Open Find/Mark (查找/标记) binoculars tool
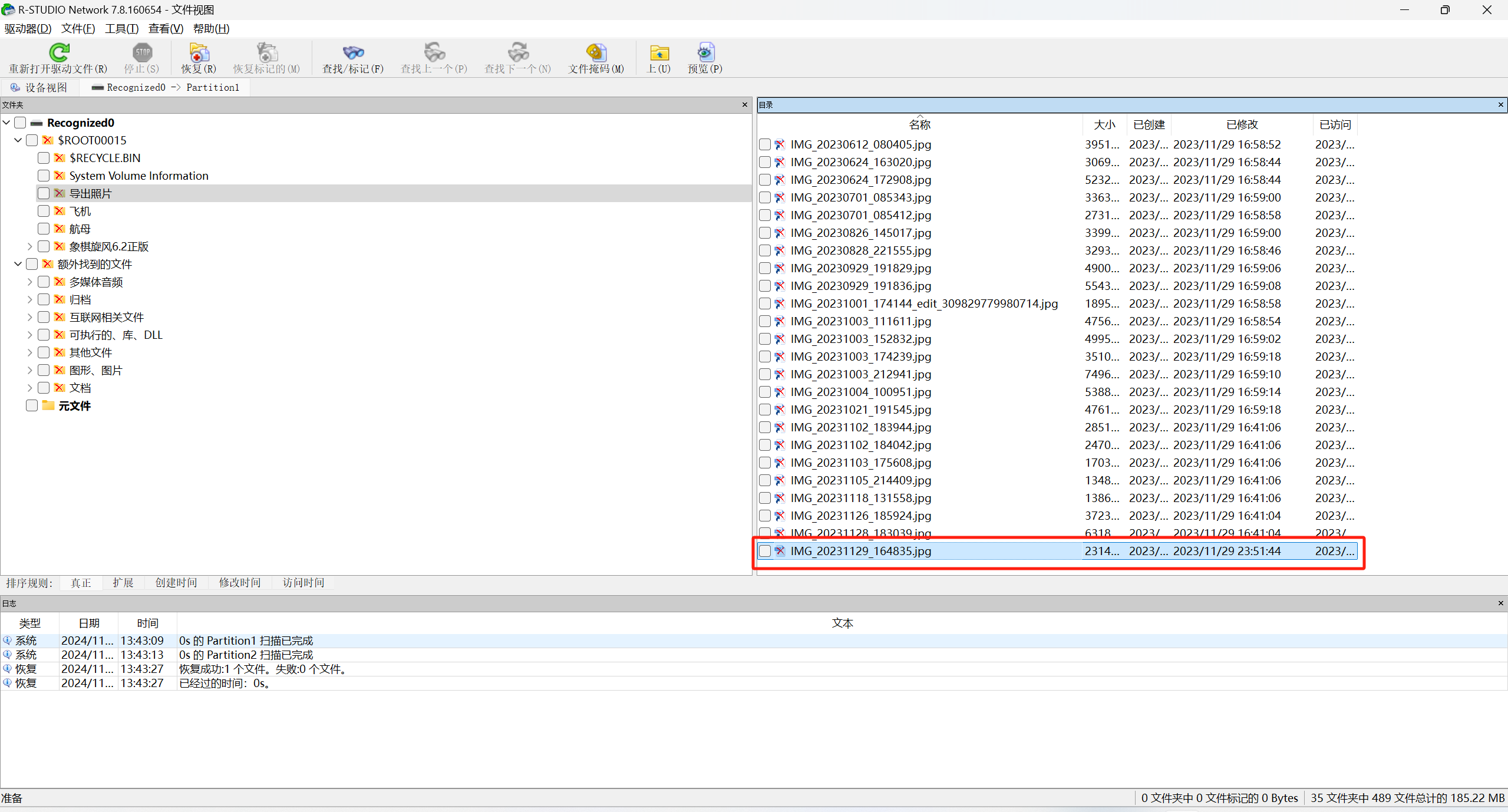 pyautogui.click(x=353, y=52)
